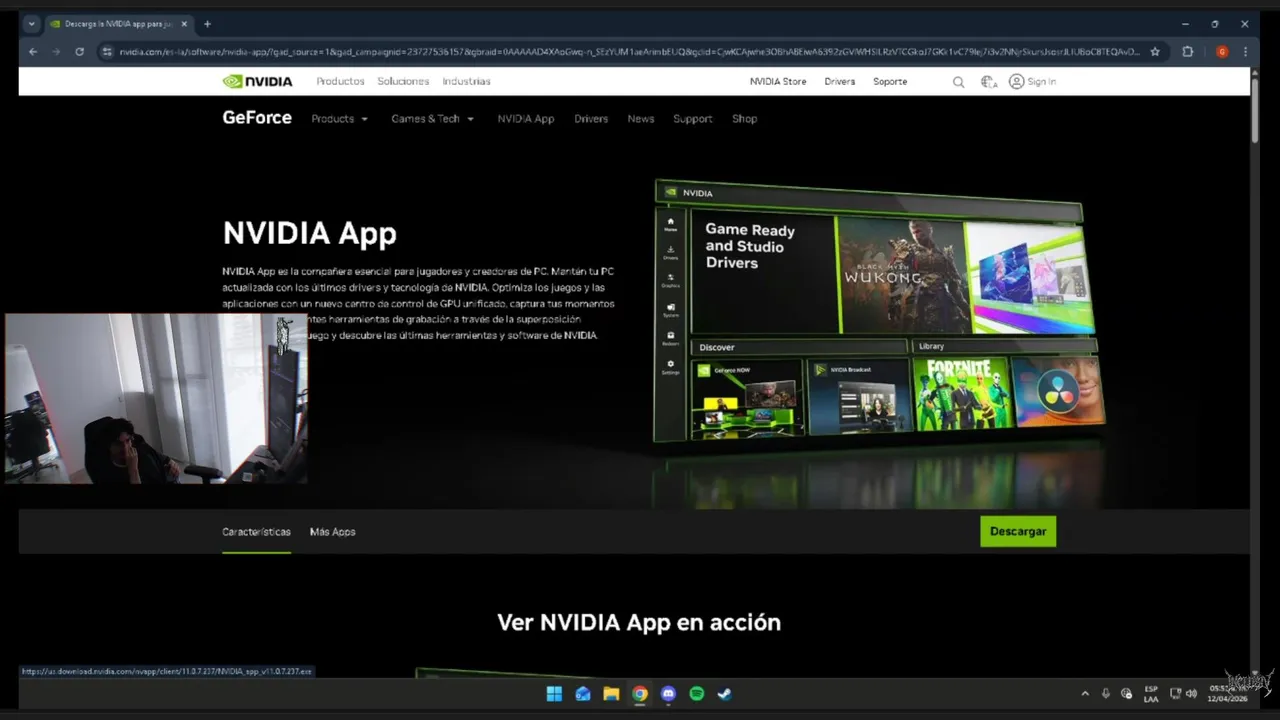The height and width of the screenshot is (720, 1280).
Task: Open the Productos top menu
Action: point(341,82)
